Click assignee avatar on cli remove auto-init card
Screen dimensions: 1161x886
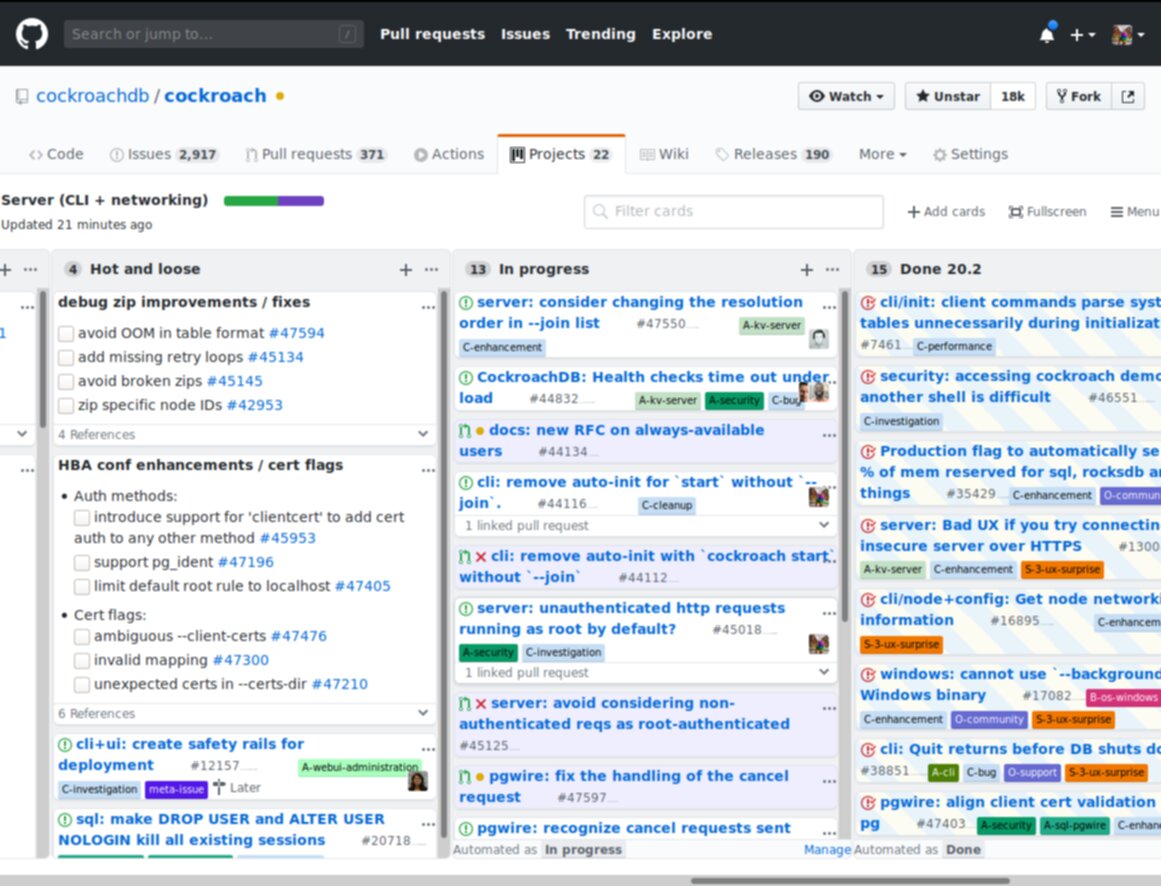818,497
